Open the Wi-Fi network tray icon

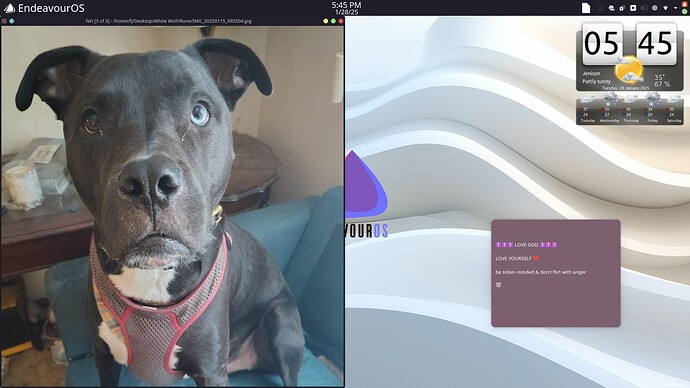click(665, 8)
